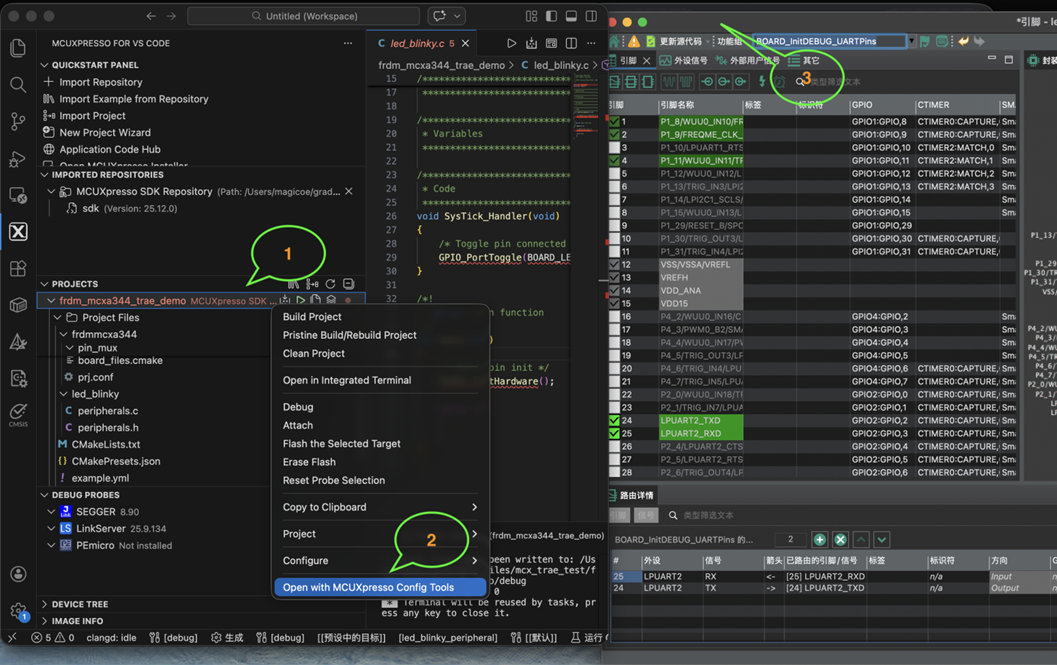
Task: Collapse all items in the PROJECTS view
Action: (x=349, y=284)
